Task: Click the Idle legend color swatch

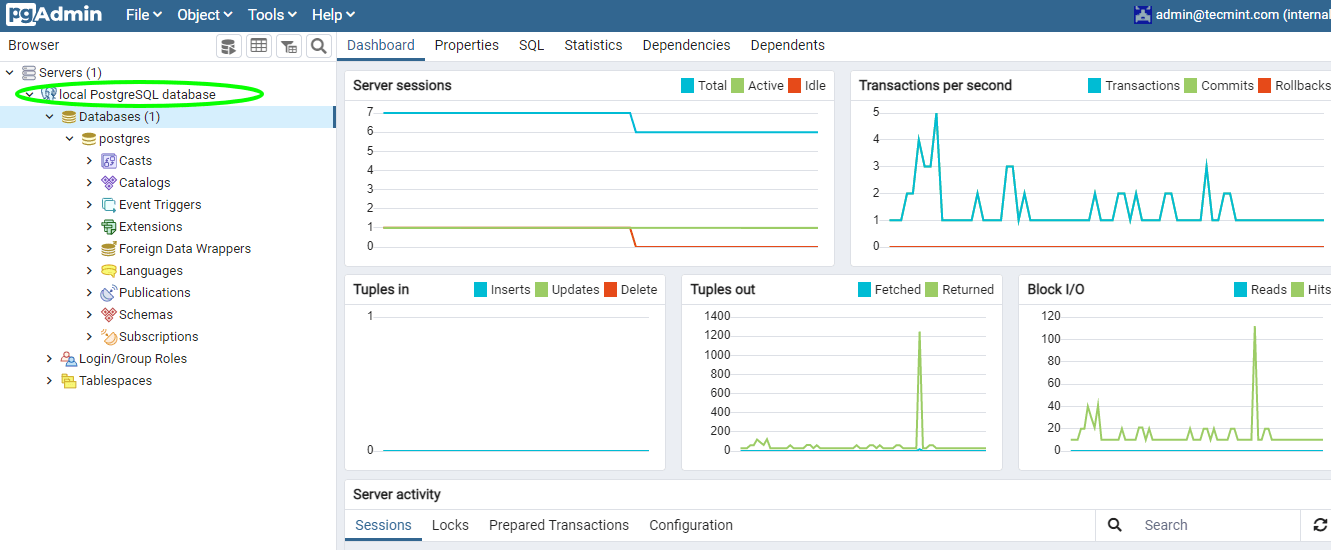Action: tap(795, 86)
